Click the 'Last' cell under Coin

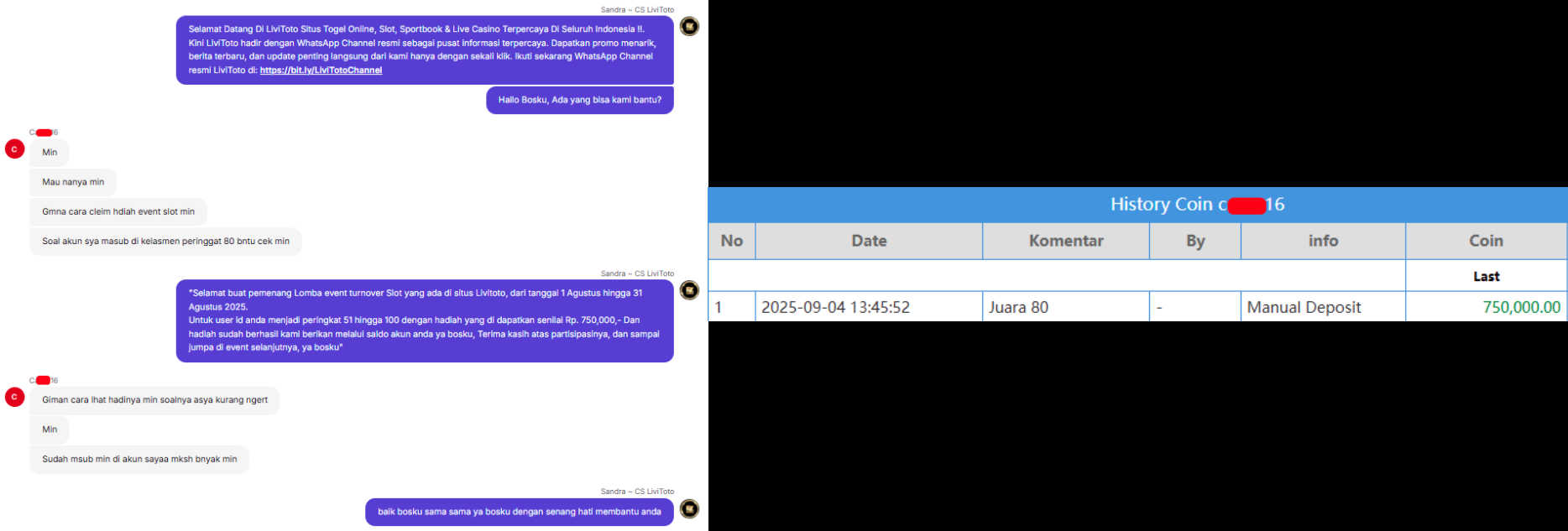click(x=1486, y=276)
